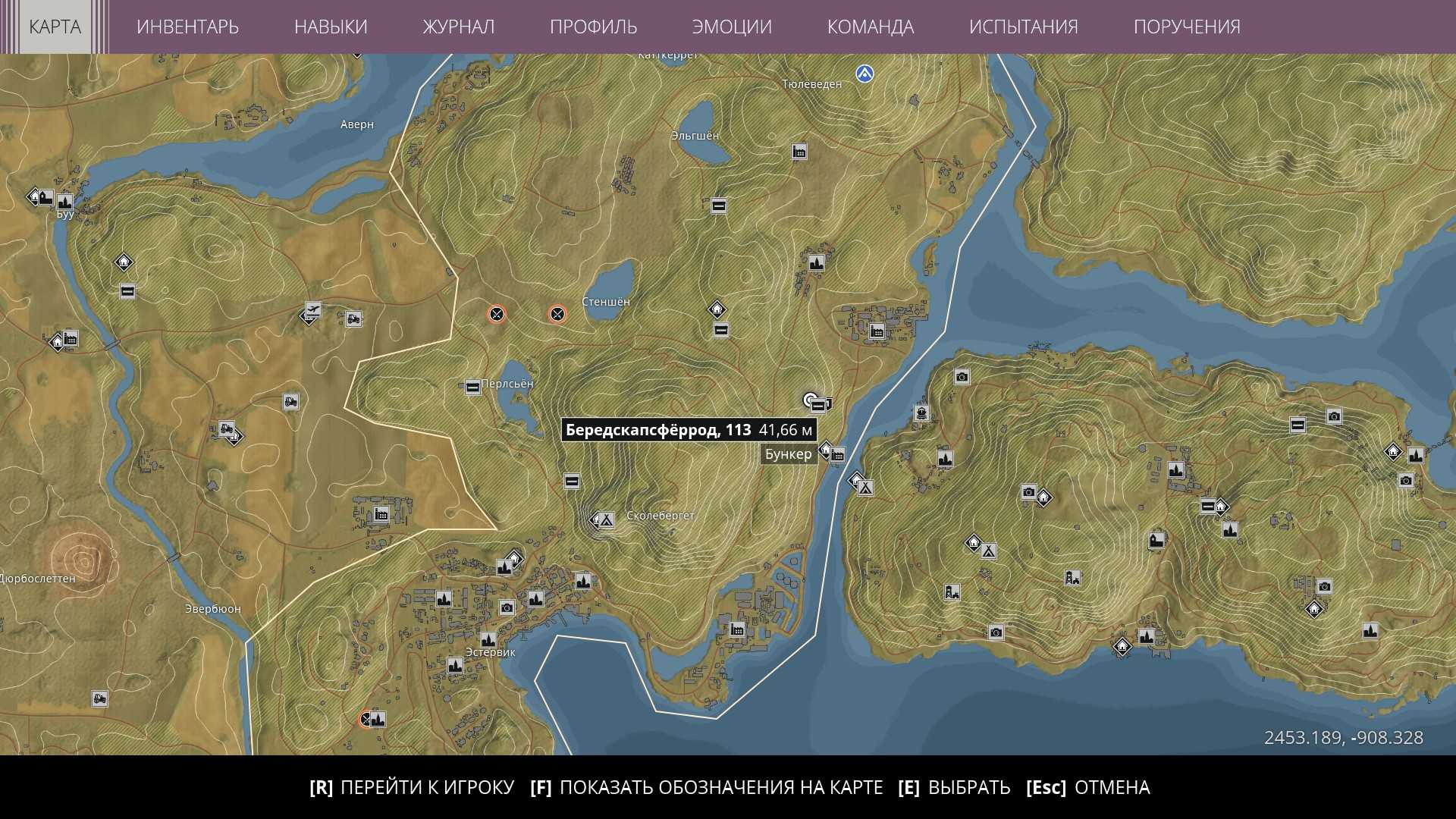Image resolution: width=1456 pixels, height=819 pixels.
Task: Select the airfield plane icon on map
Action: (x=312, y=309)
